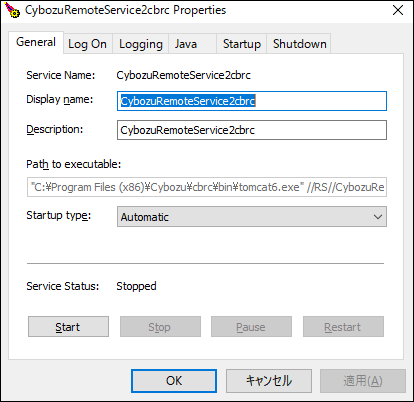Click the Path to executable field
This screenshot has width=414, height=402.
tap(207, 187)
